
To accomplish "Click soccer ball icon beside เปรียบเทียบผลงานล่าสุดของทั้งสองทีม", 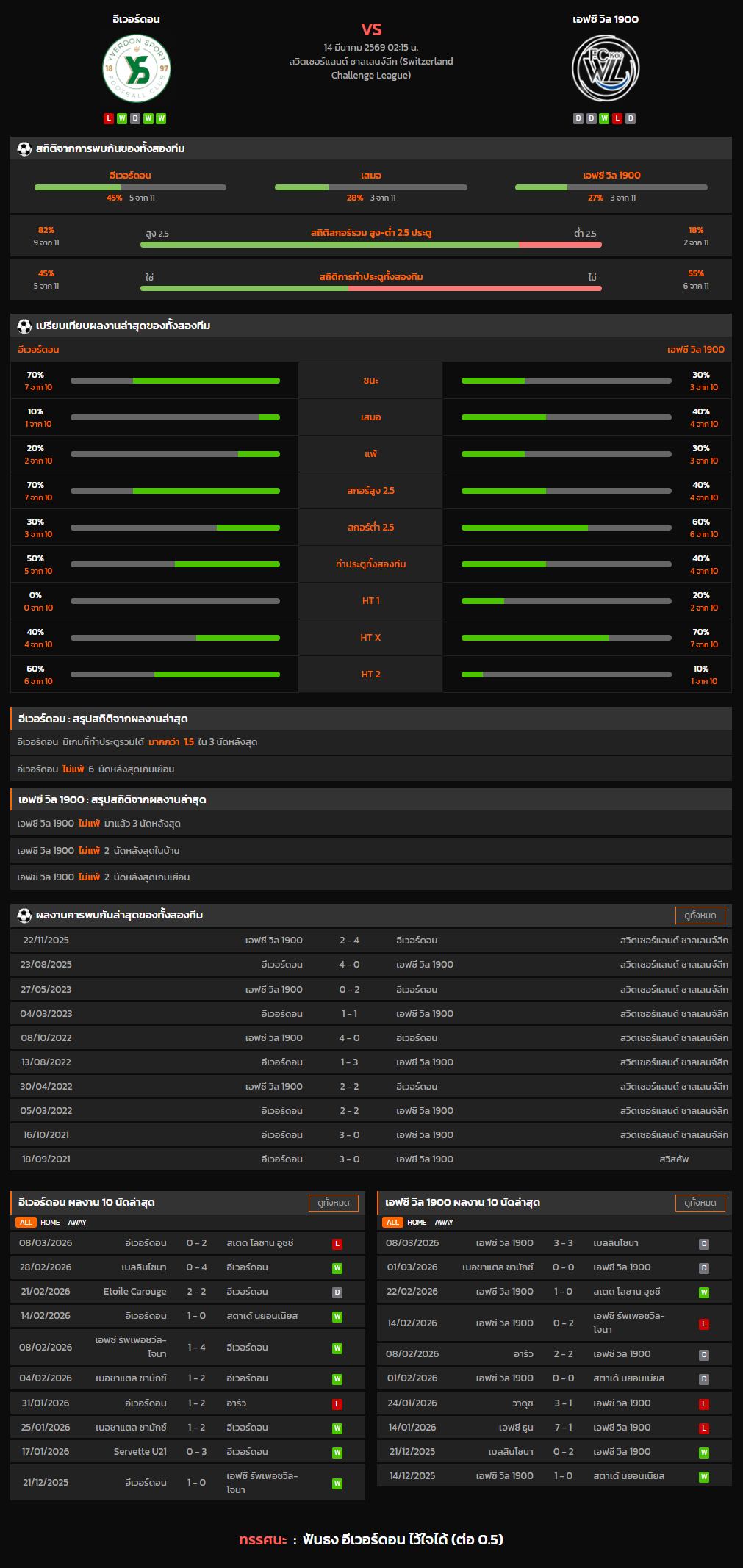I will pos(24,326).
